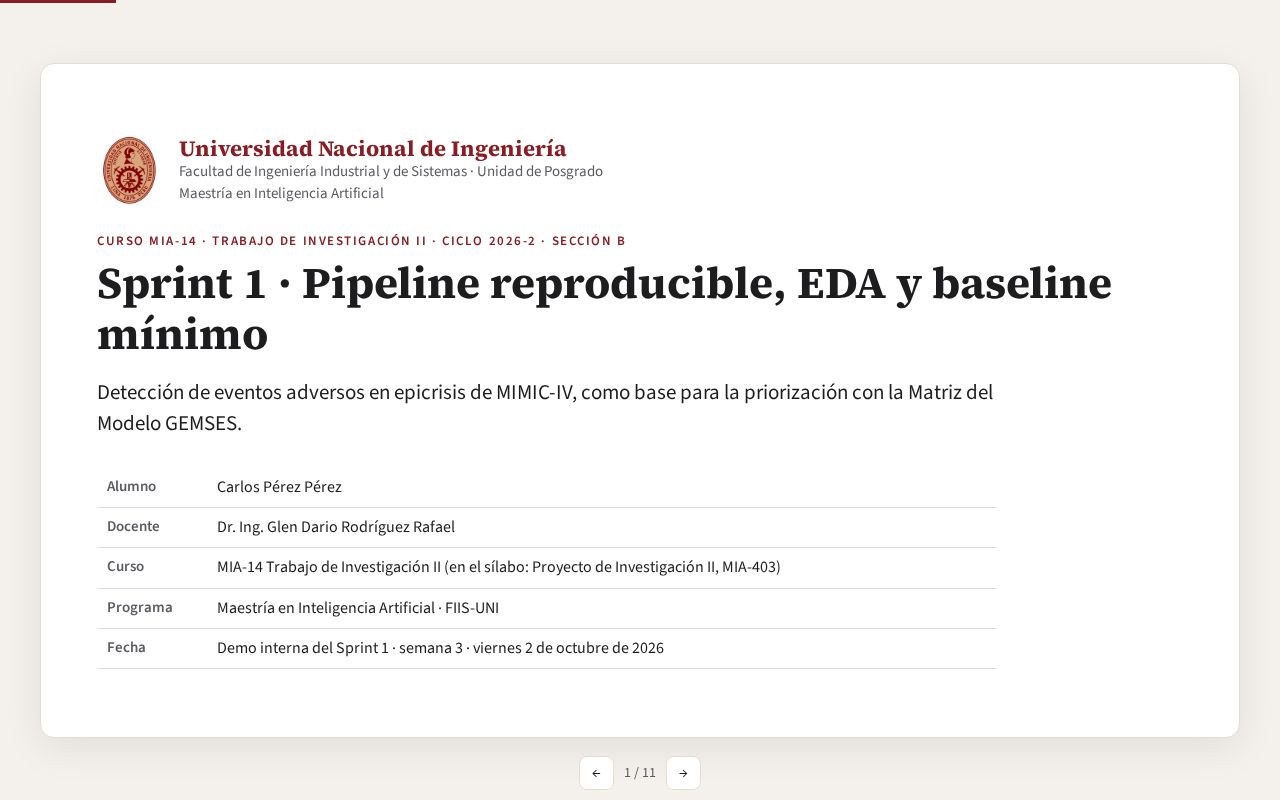The image size is (1280, 800).
Task: Go to the previous slide arrow
Action: pos(596,773)
